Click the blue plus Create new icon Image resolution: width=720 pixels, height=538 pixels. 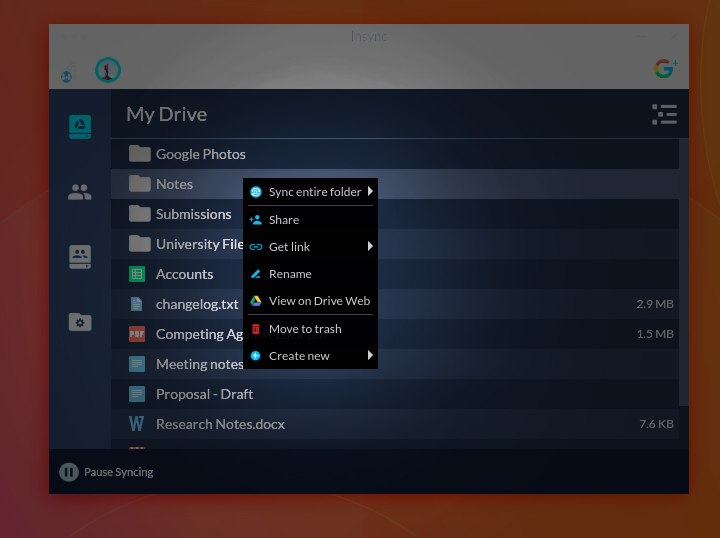[x=256, y=356]
